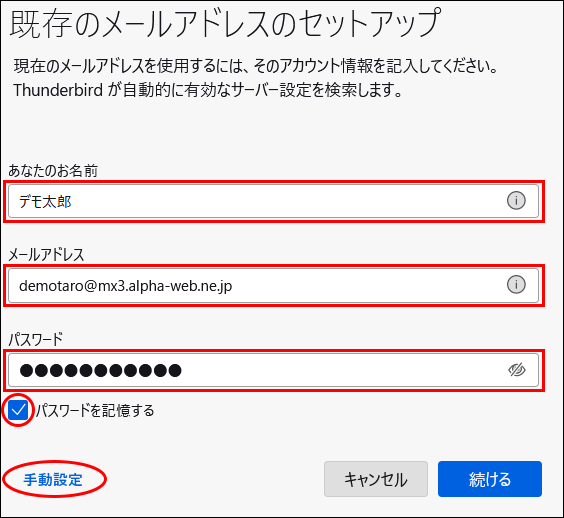Click the info icon in the email address field

point(516,285)
